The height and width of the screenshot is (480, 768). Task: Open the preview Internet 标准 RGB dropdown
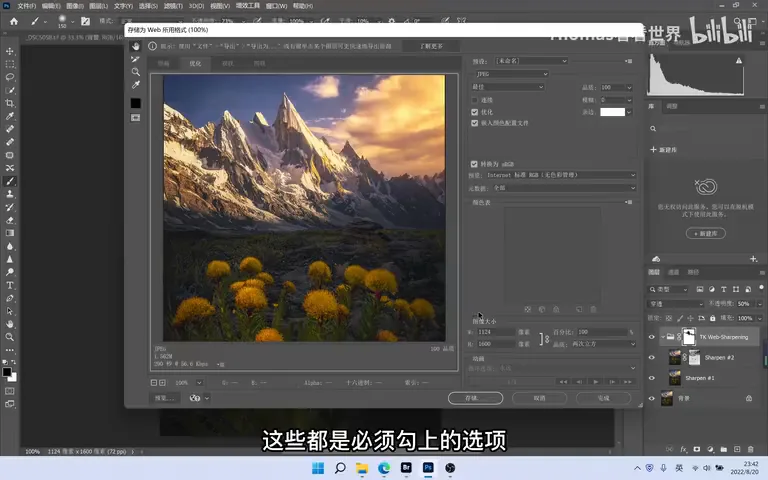pyautogui.click(x=560, y=175)
